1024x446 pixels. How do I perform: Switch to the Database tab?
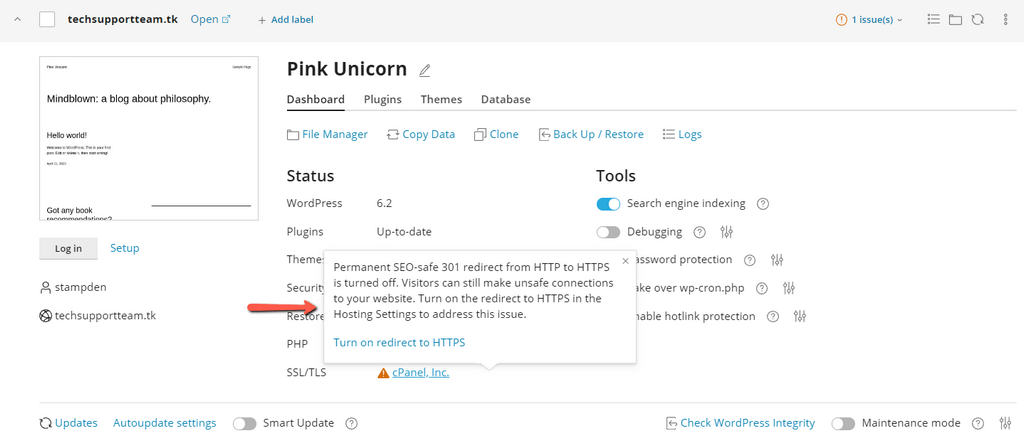(505, 99)
